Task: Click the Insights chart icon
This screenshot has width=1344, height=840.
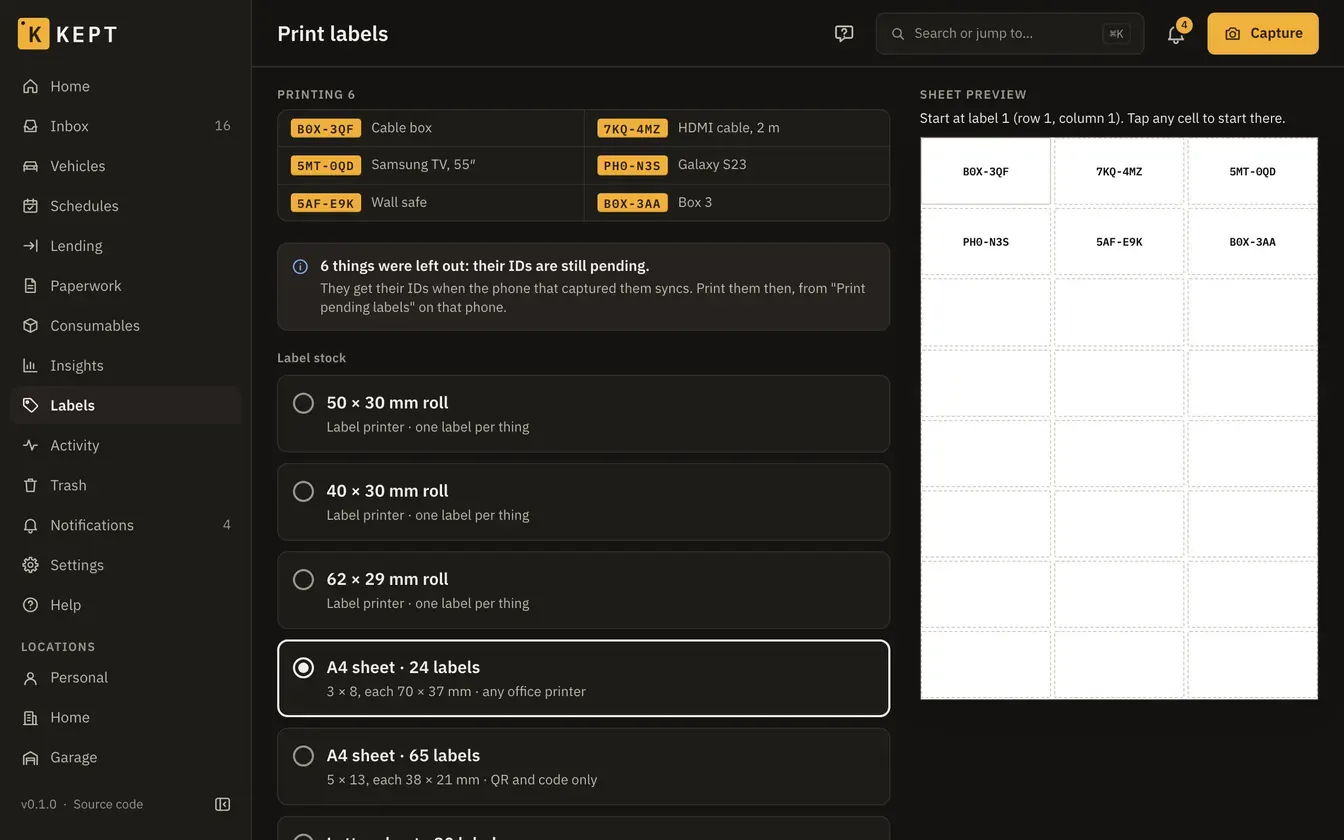Action: [x=31, y=366]
